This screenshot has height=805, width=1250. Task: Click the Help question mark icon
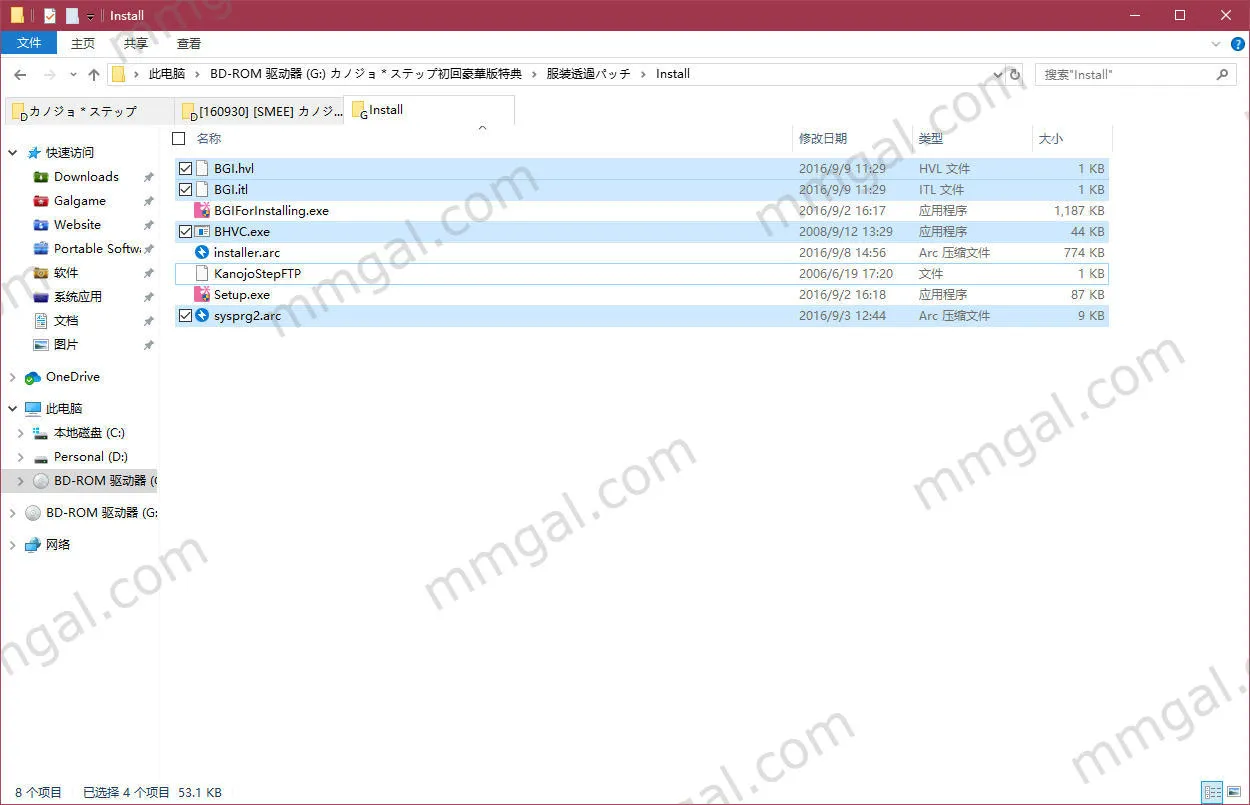pos(1238,44)
